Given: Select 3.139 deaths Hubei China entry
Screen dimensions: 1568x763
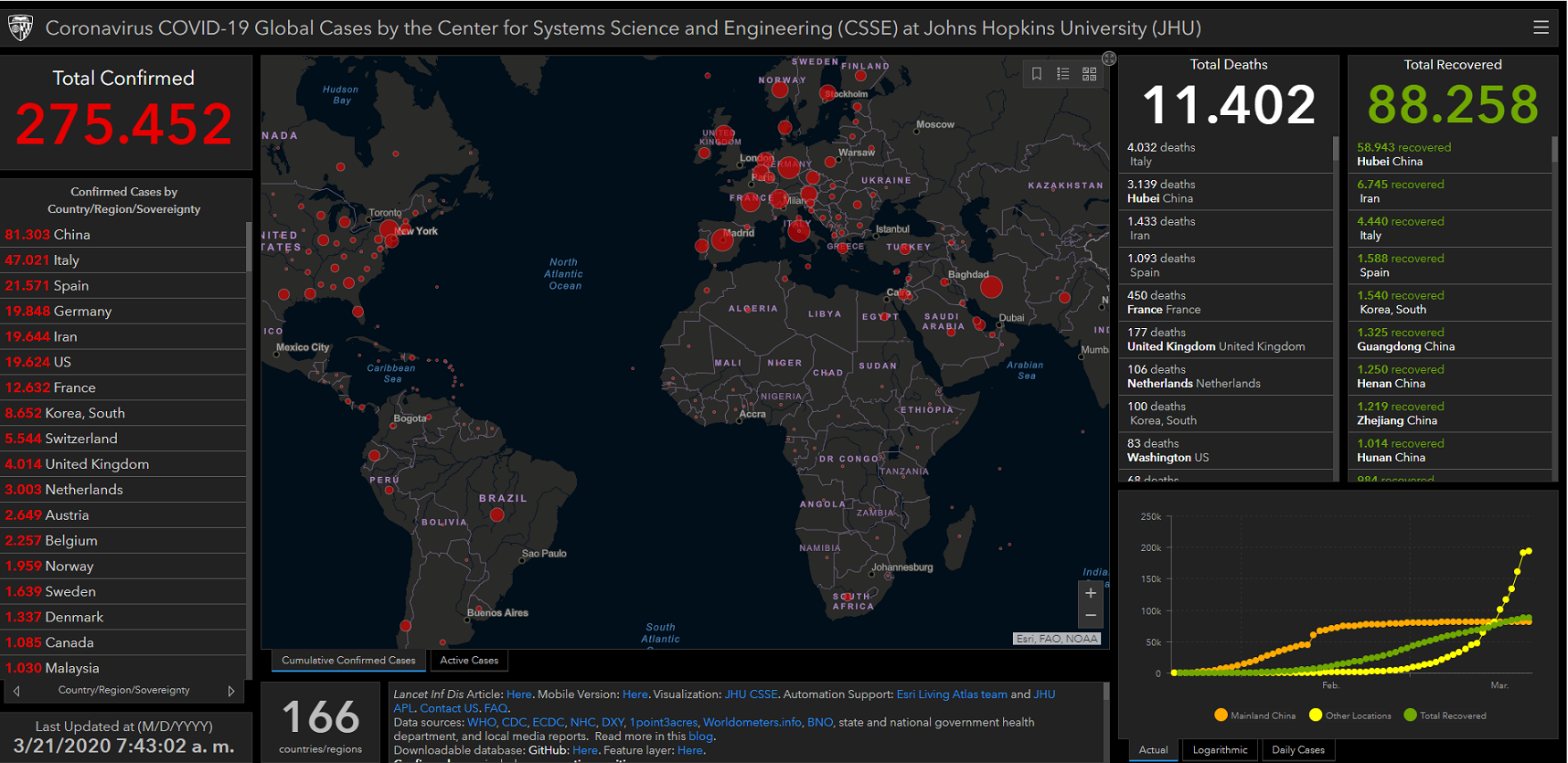Looking at the screenshot, I should coord(1226,192).
